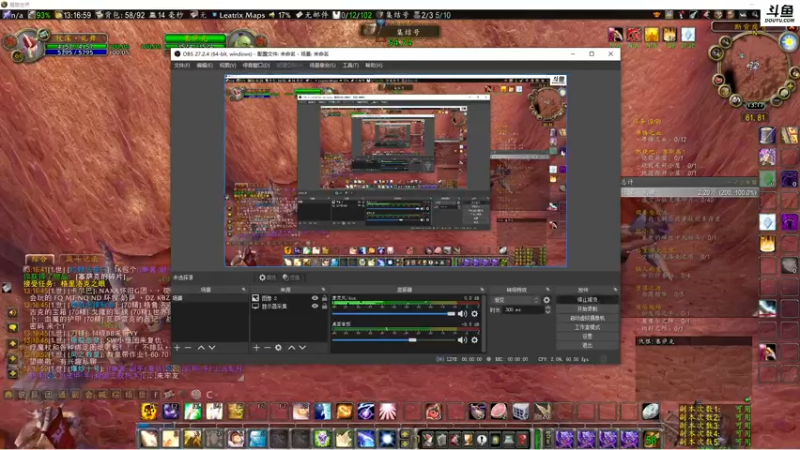Move scene down using Scenes panel down arrow
The image size is (800, 450).
click(212, 347)
